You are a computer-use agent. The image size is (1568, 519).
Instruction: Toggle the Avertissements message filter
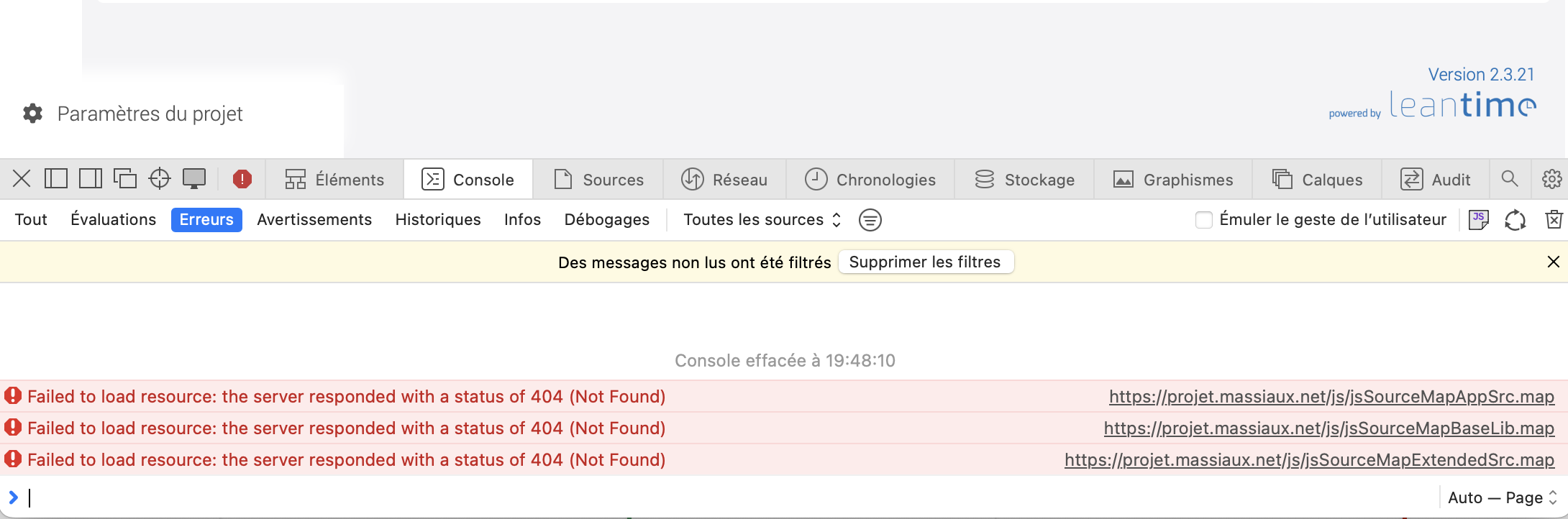click(x=314, y=219)
